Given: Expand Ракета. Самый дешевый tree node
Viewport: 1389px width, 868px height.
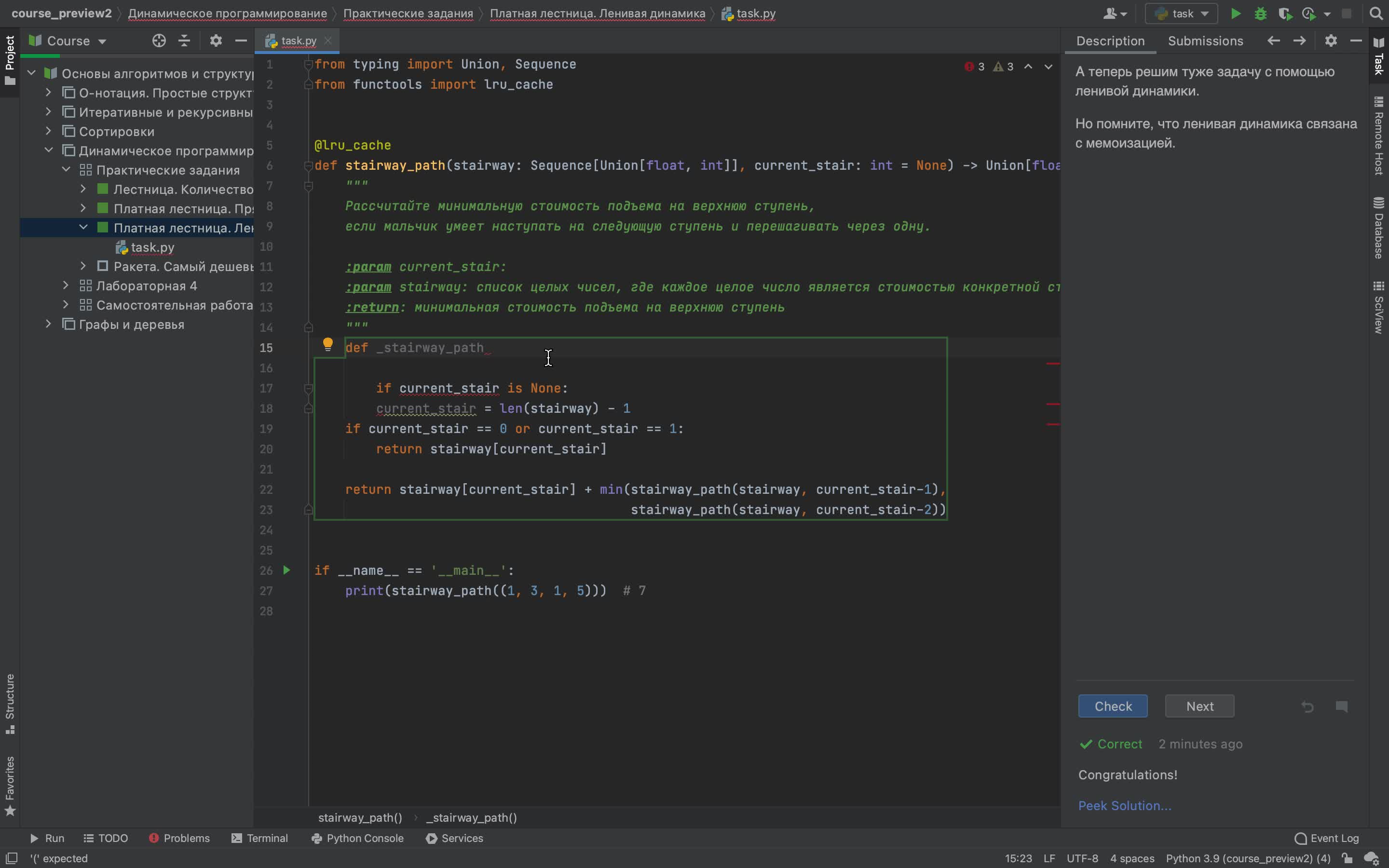Looking at the screenshot, I should click(83, 266).
